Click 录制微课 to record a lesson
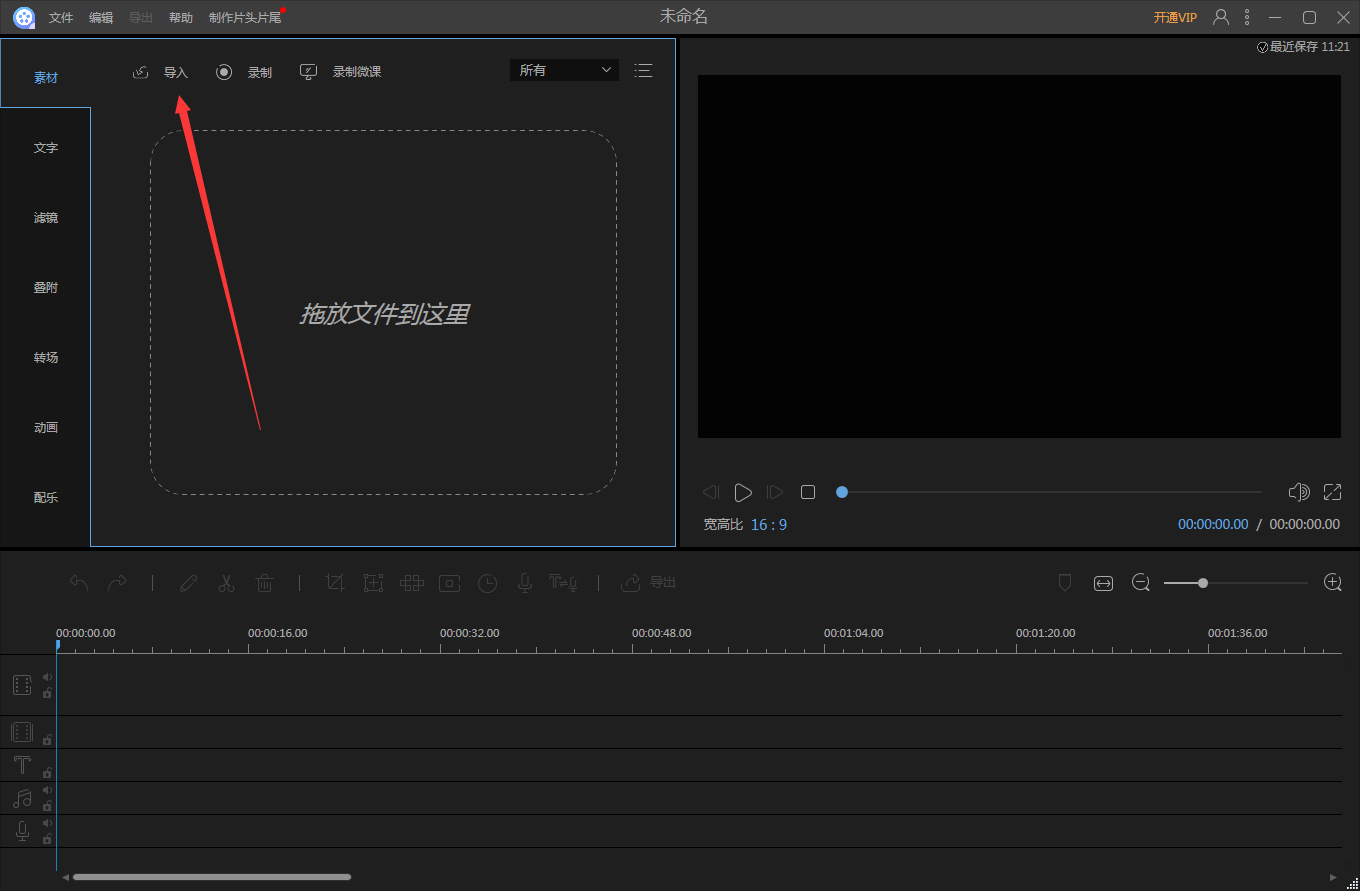1360x891 pixels. click(x=356, y=71)
